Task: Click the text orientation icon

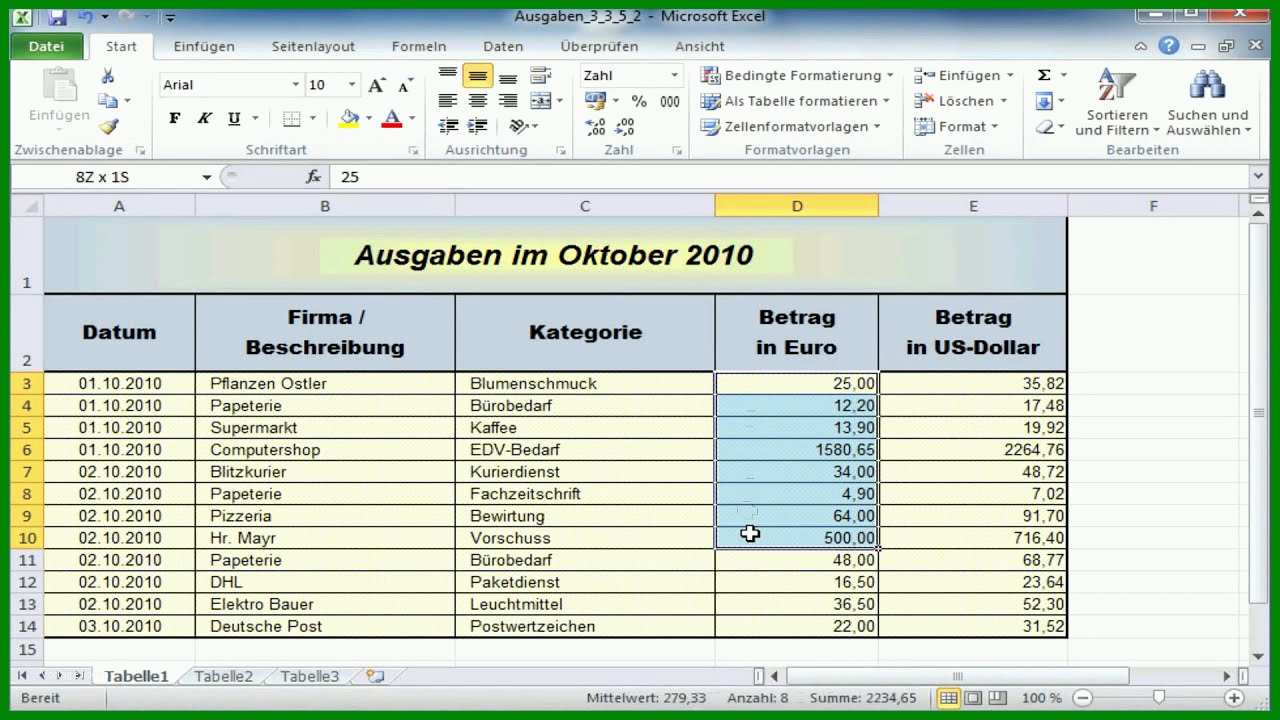Action: tap(518, 126)
